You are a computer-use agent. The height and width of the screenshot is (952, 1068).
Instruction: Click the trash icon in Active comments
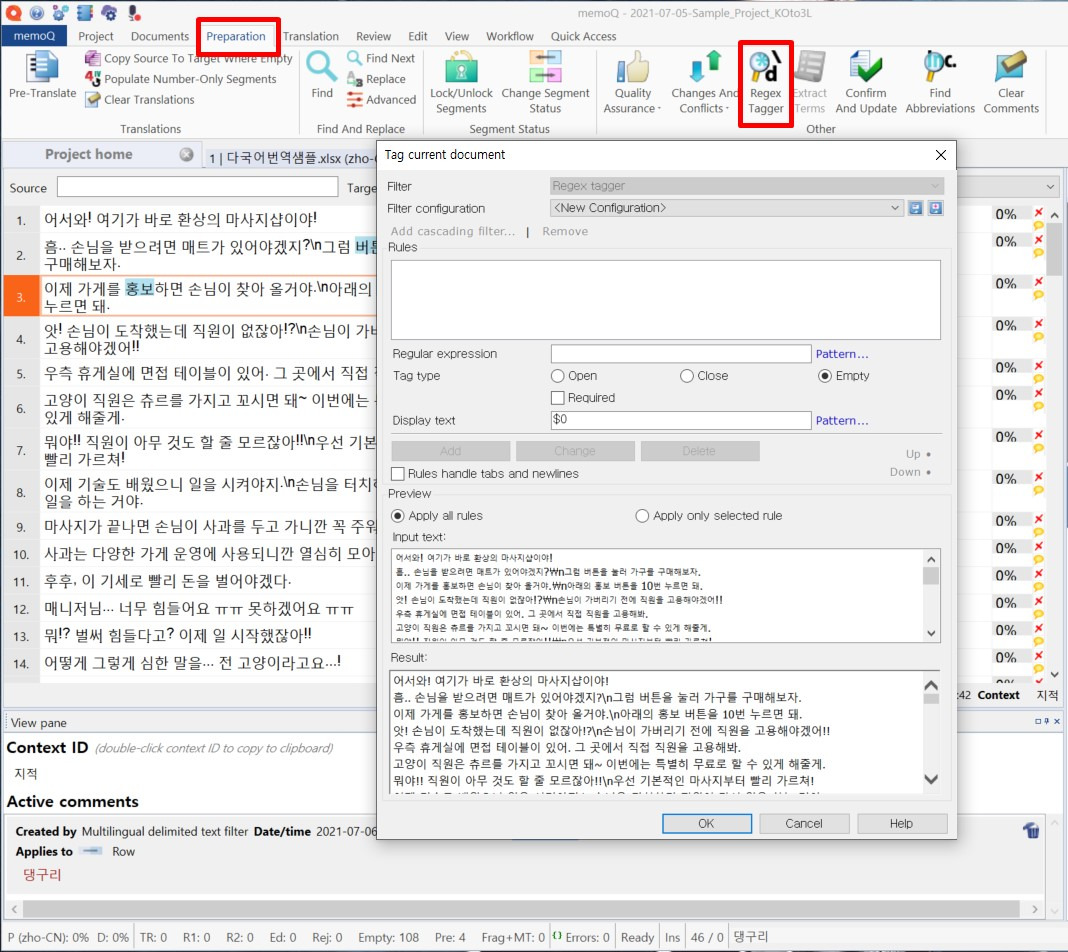1031,830
